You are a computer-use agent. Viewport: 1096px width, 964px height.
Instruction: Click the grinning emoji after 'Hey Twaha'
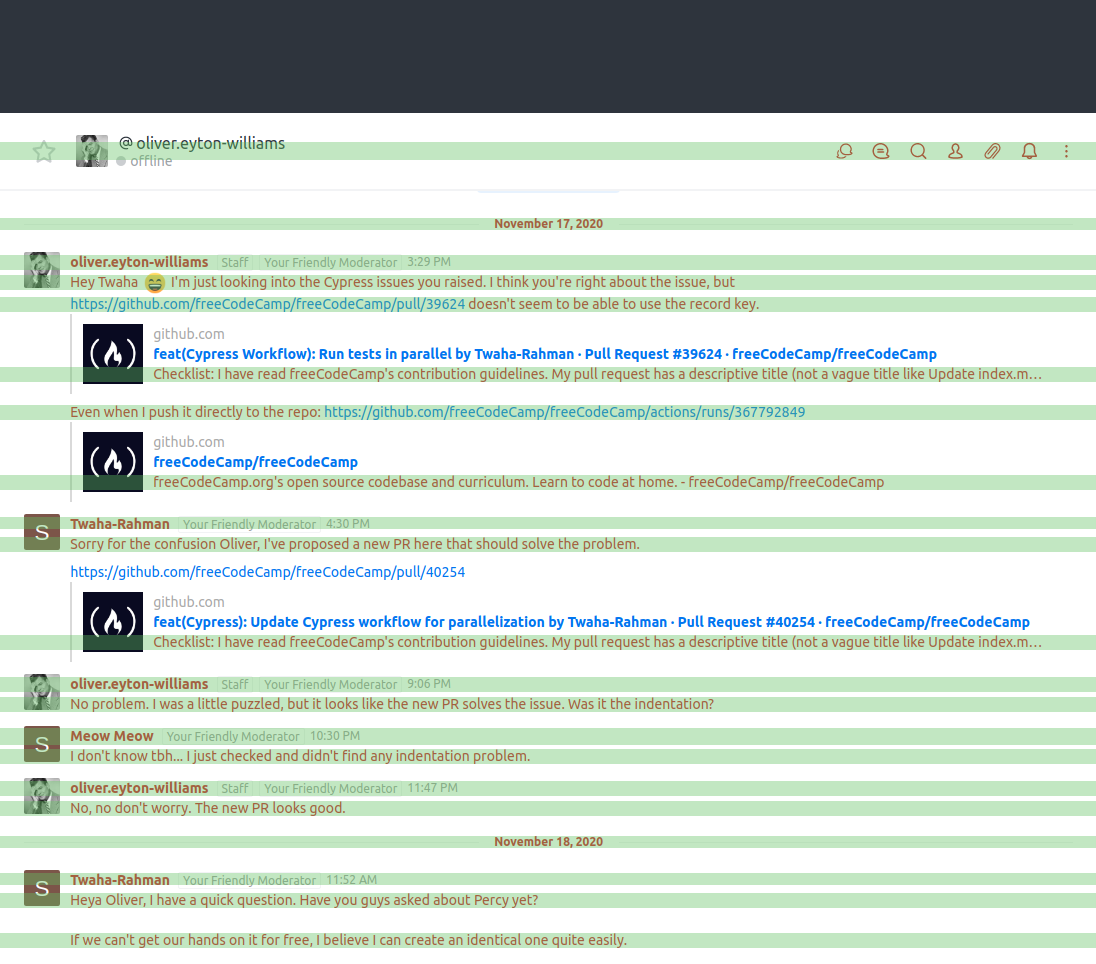point(154,283)
